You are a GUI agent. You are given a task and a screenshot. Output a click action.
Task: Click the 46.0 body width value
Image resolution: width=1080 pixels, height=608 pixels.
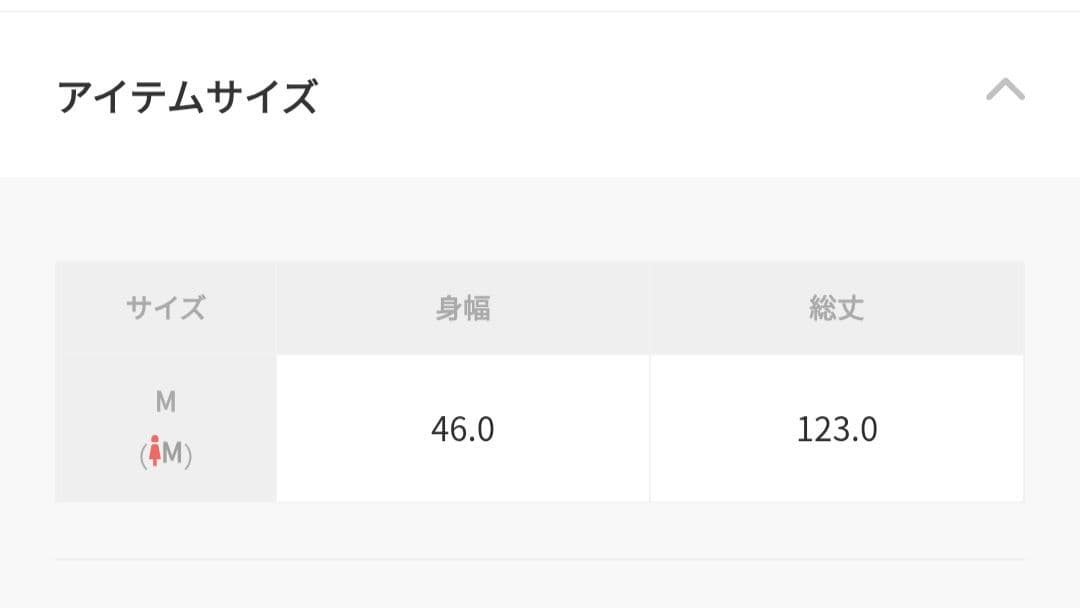pyautogui.click(x=463, y=429)
